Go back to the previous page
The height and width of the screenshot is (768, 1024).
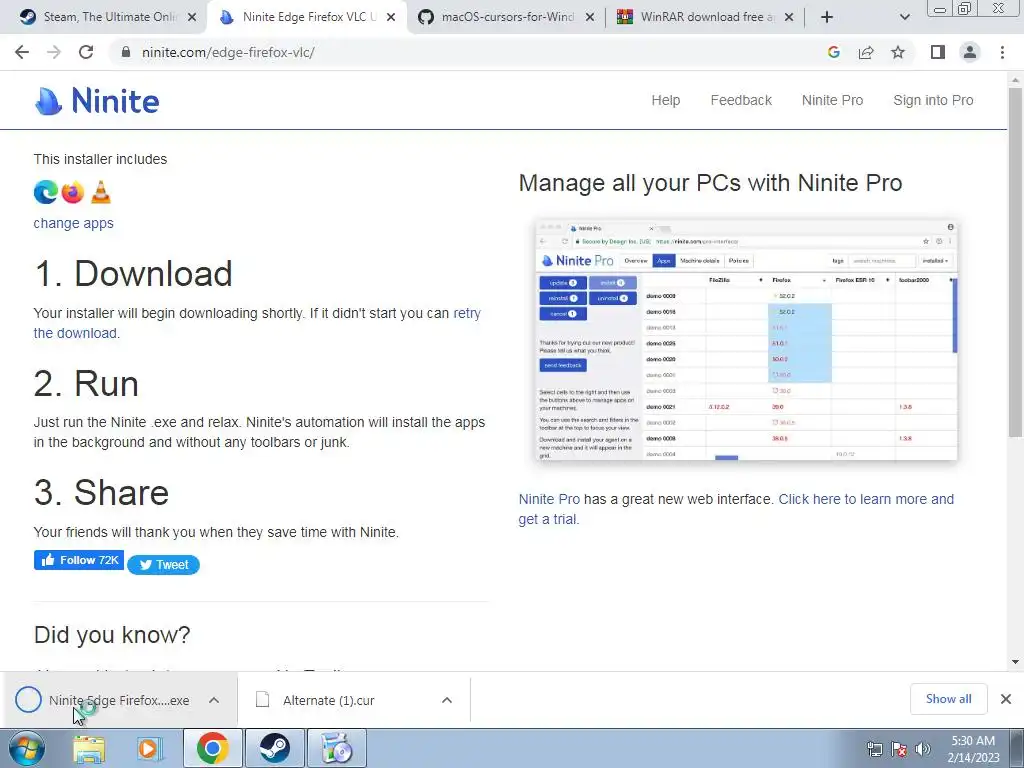click(x=22, y=52)
